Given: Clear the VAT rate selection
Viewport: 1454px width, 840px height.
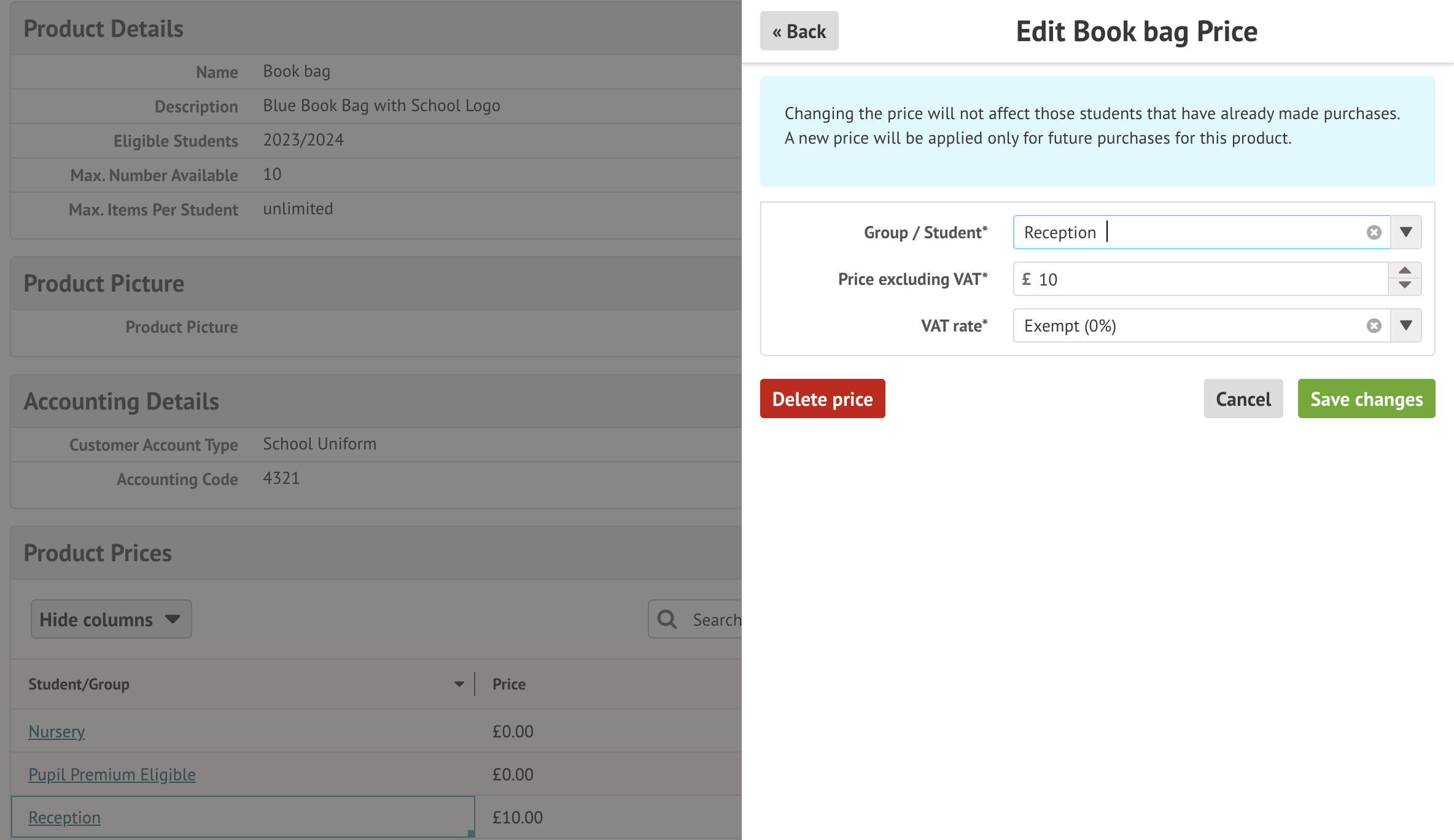Looking at the screenshot, I should 1374,325.
